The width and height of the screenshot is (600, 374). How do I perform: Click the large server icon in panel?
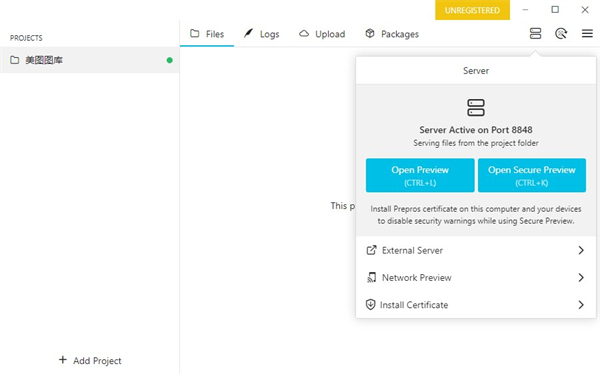pos(476,108)
